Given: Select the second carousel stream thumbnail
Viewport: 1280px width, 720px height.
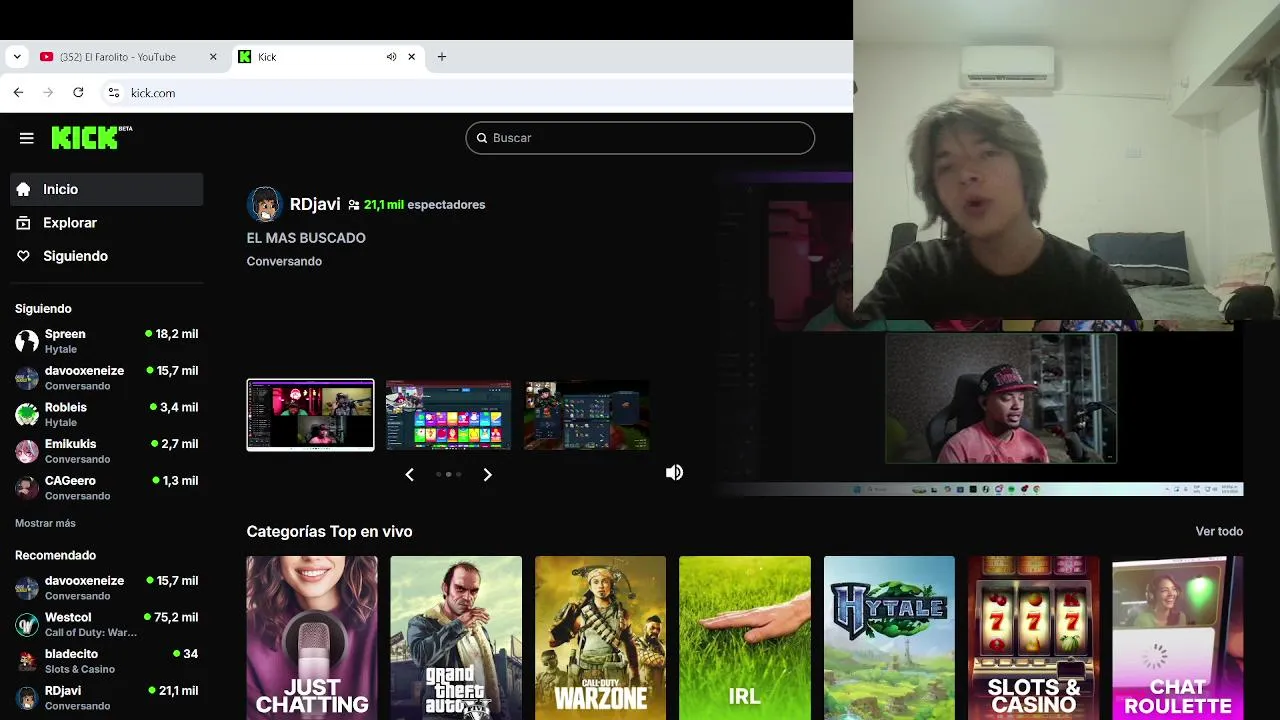Looking at the screenshot, I should click(449, 415).
